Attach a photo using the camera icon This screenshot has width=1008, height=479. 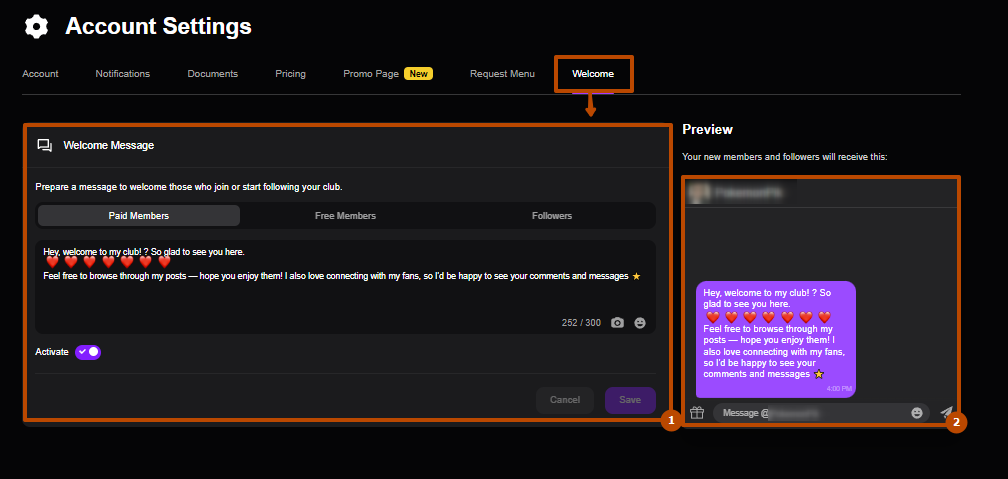[617, 323]
